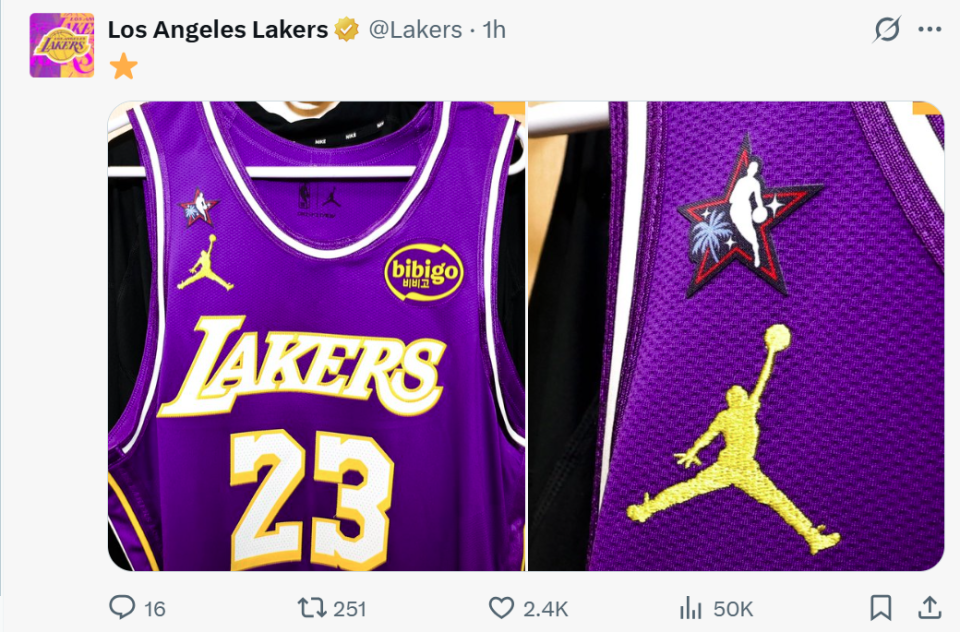Open the @Lakers handle link
The width and height of the screenshot is (960, 632).
[415, 30]
